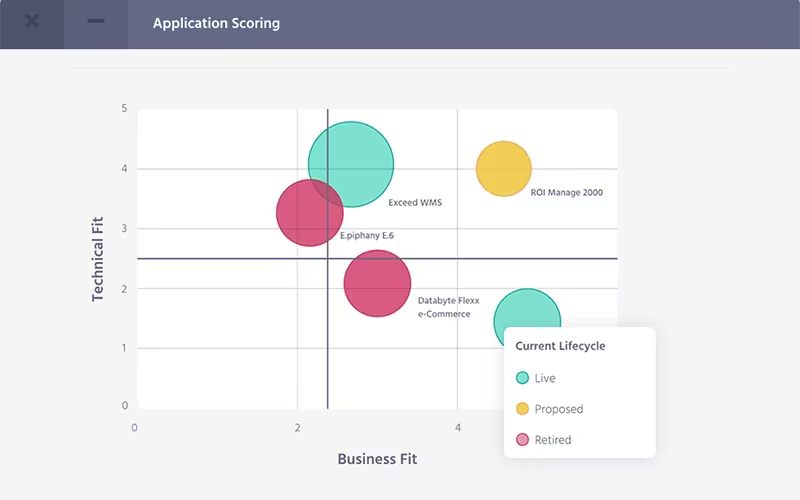Click the Exceed WMS label

(x=415, y=203)
